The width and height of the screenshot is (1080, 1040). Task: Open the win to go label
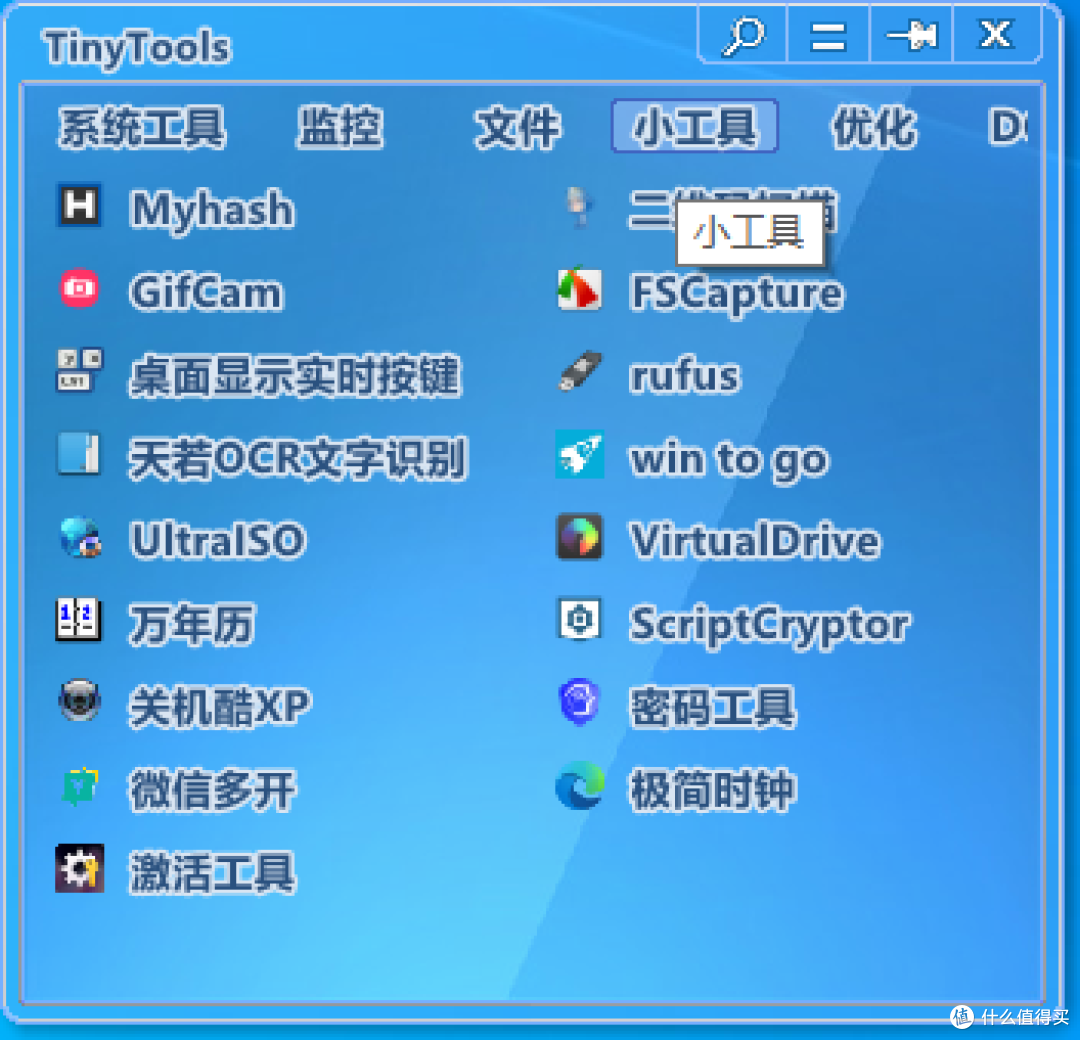click(x=729, y=459)
